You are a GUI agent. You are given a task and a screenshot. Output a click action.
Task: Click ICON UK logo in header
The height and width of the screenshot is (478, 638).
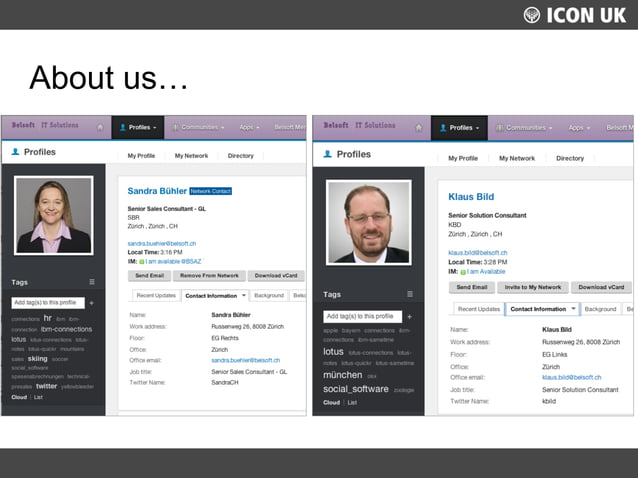pos(575,15)
